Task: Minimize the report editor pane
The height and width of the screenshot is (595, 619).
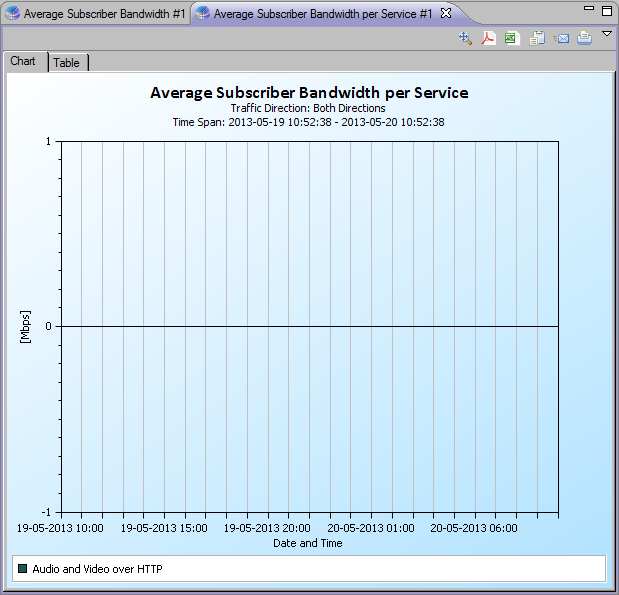Action: coord(589,8)
